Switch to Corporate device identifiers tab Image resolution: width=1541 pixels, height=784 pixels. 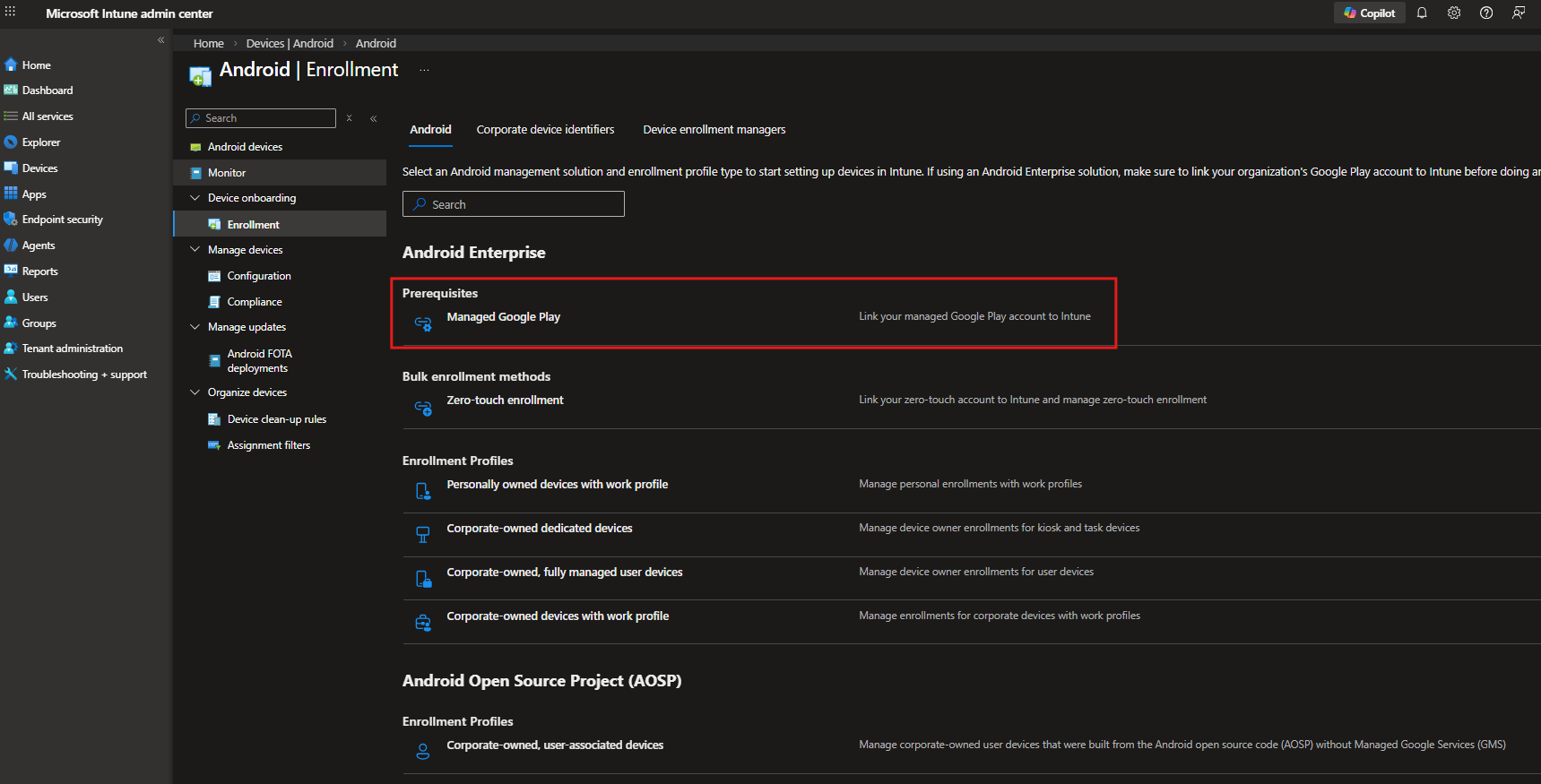(x=545, y=130)
